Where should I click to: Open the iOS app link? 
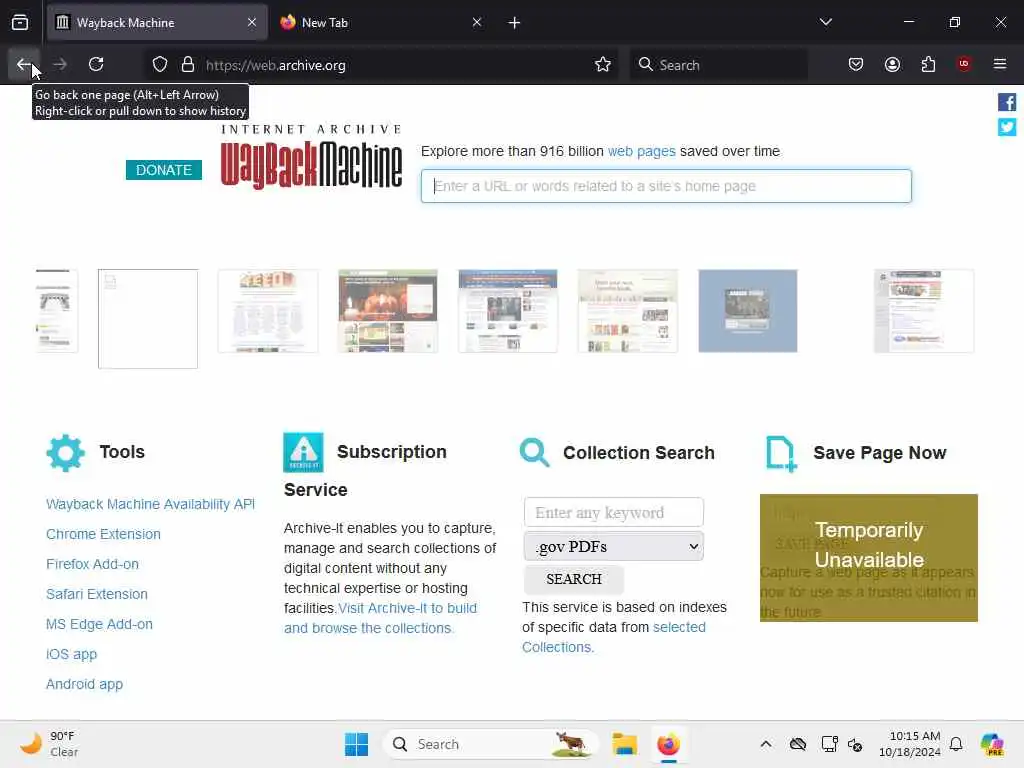tap(71, 654)
